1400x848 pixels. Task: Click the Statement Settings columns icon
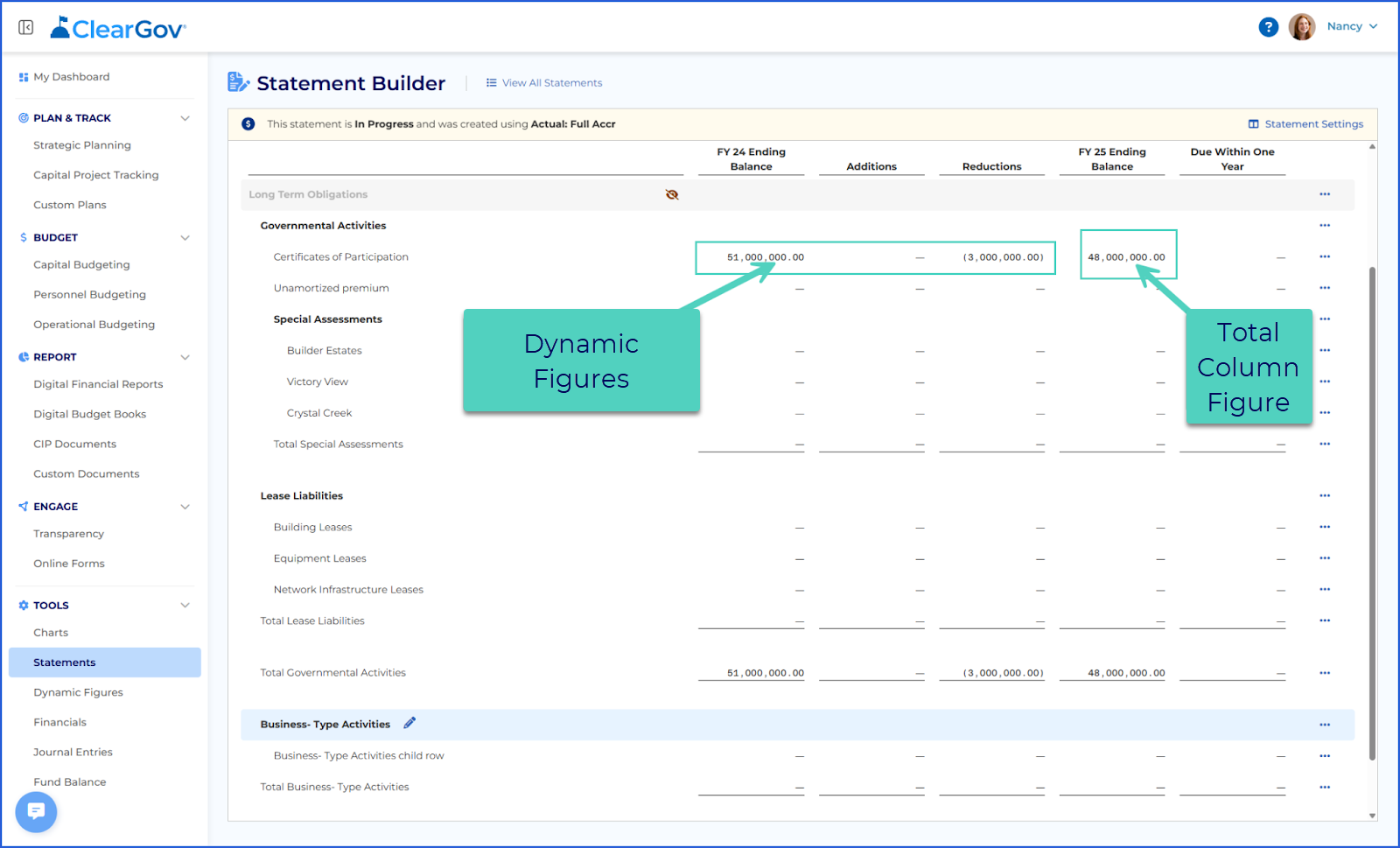(x=1253, y=124)
